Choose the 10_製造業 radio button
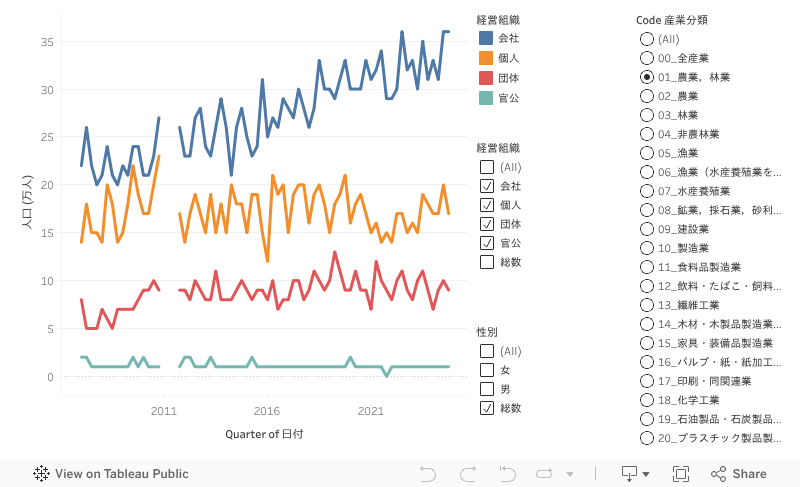 (646, 248)
